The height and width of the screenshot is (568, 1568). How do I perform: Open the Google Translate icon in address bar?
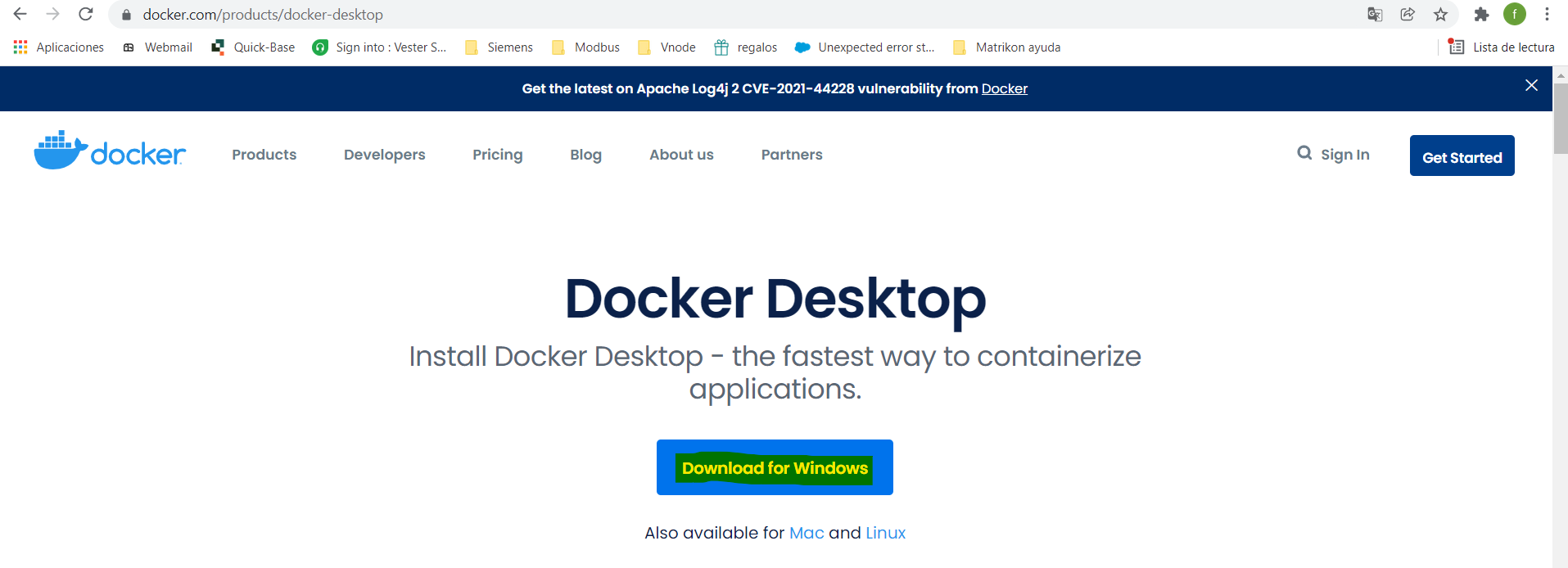(x=1375, y=14)
